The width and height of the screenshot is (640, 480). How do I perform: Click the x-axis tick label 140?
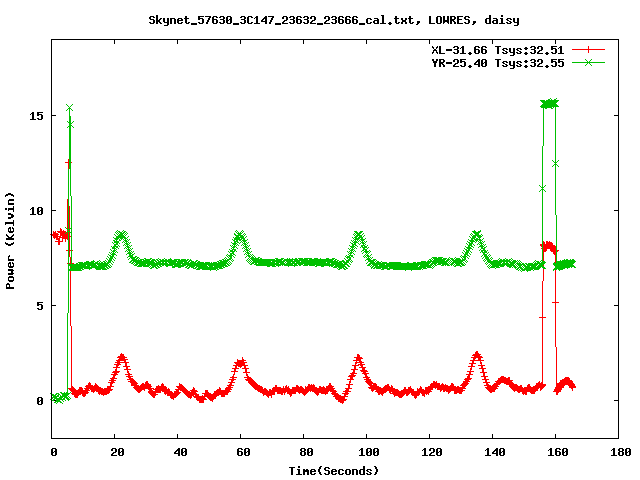(494, 452)
